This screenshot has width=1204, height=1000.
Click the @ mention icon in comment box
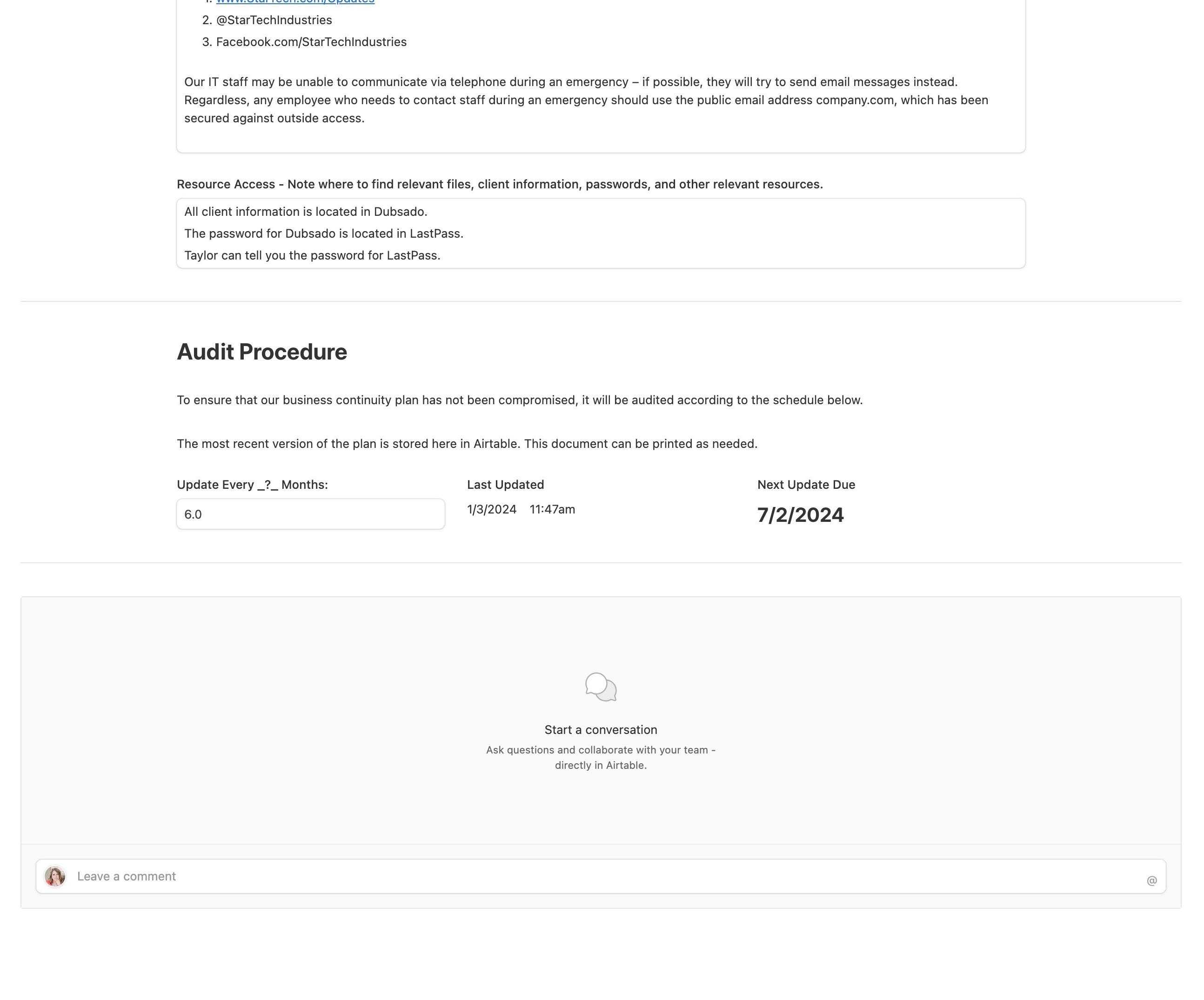pos(1151,880)
